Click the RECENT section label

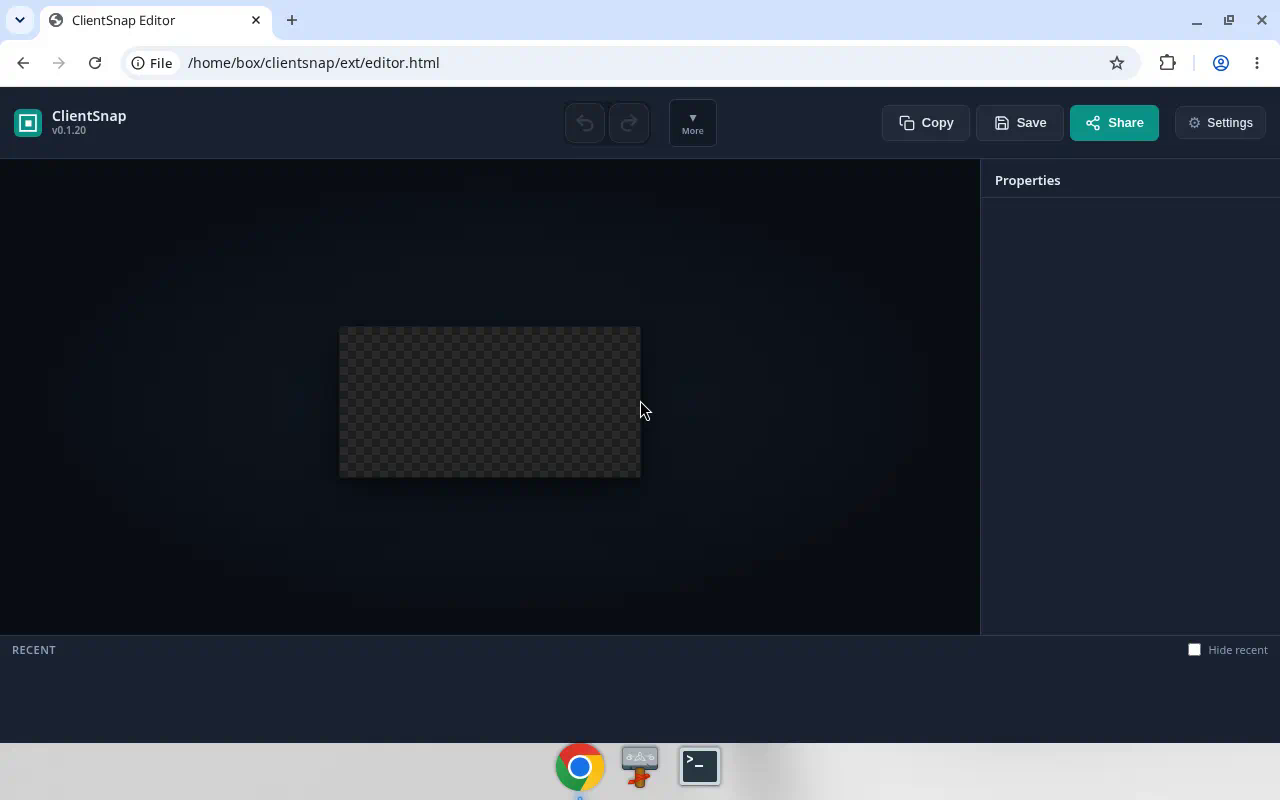point(34,650)
